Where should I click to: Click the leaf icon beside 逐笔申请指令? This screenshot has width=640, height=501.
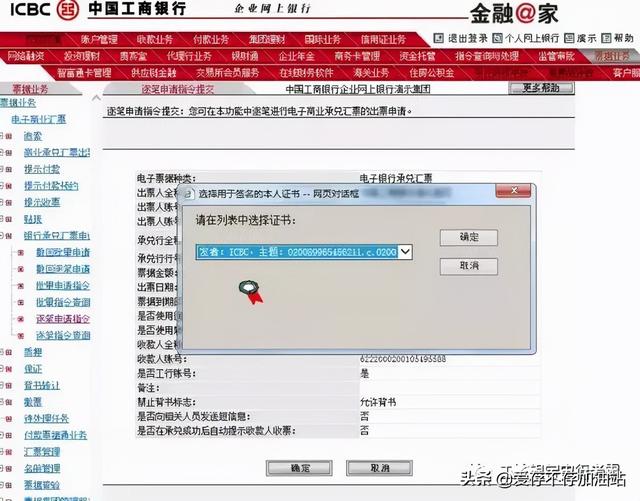pos(20,319)
